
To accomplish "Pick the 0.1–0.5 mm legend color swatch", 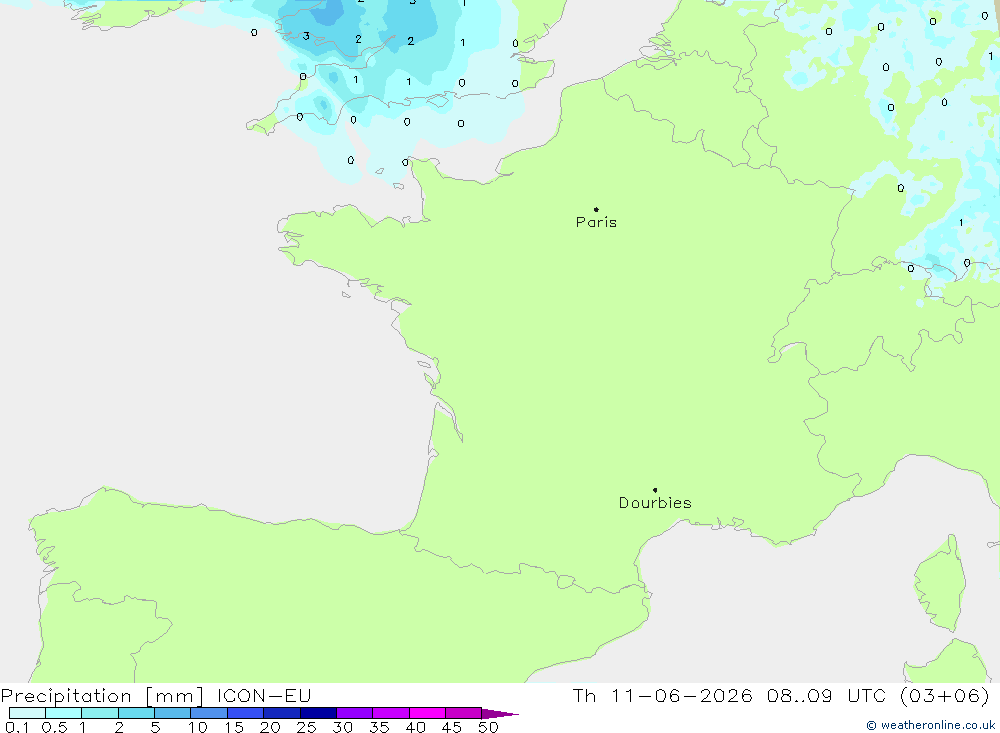I will tap(27, 713).
